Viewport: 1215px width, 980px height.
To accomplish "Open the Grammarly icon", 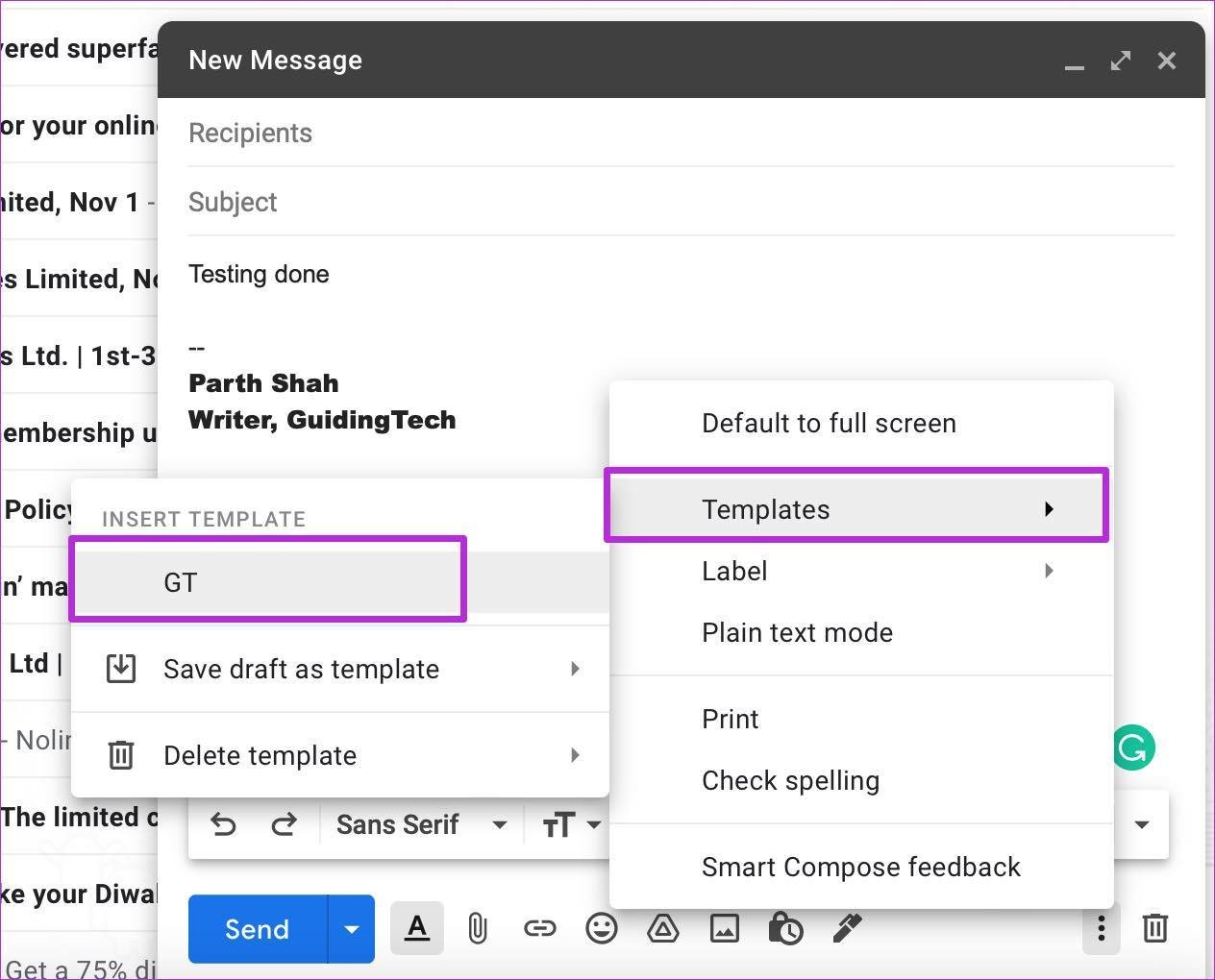I will pyautogui.click(x=1133, y=747).
